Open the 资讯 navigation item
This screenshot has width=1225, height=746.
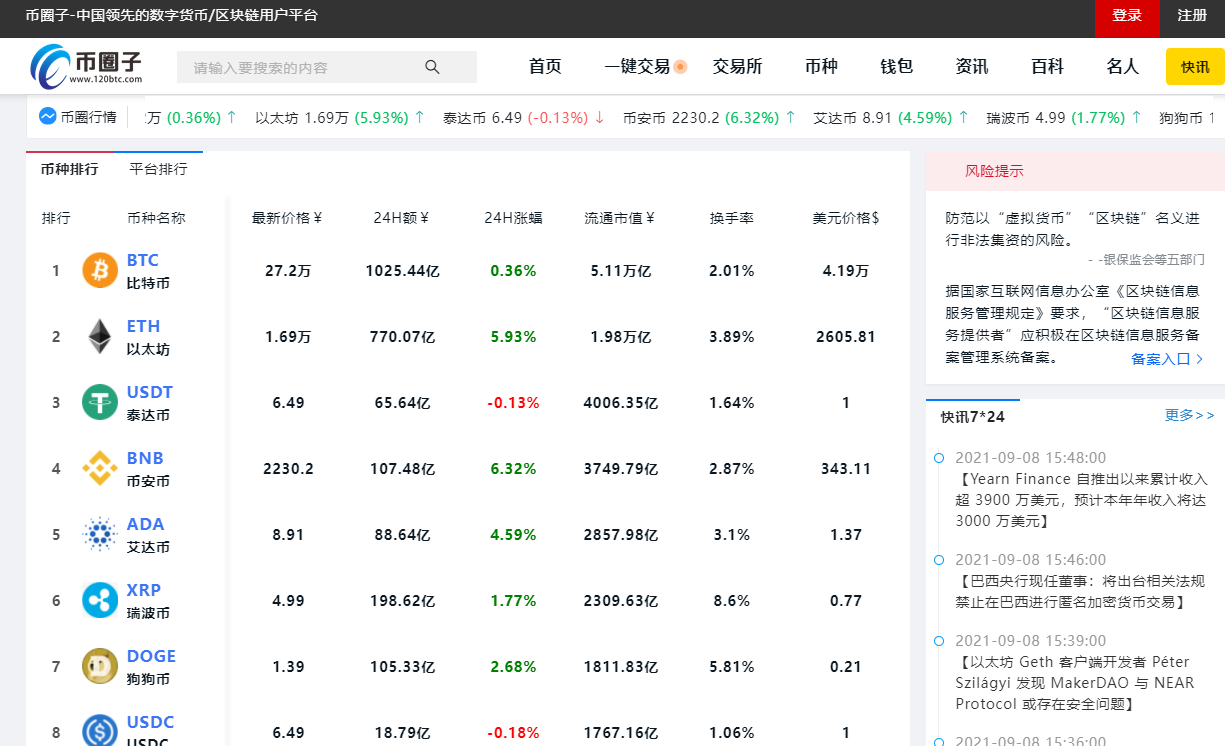point(972,67)
